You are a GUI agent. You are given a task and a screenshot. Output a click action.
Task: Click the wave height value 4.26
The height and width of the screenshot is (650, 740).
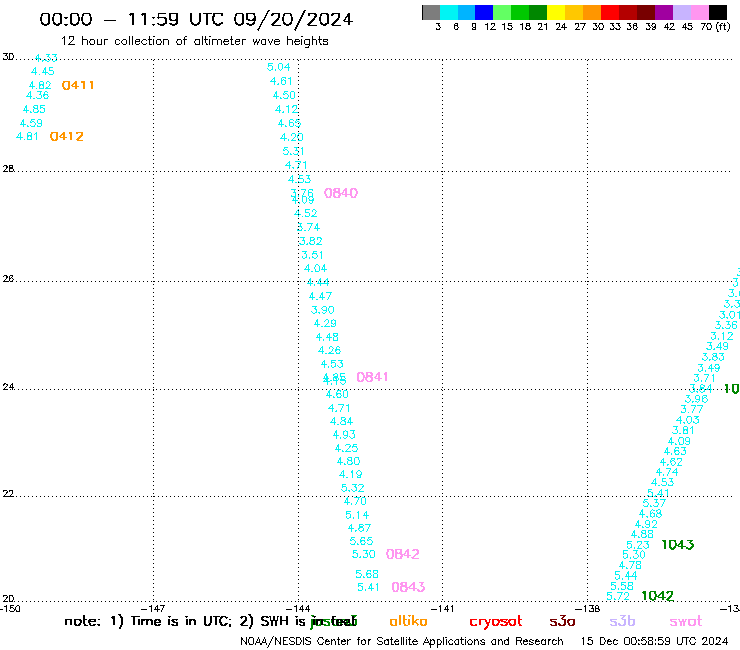(329, 351)
